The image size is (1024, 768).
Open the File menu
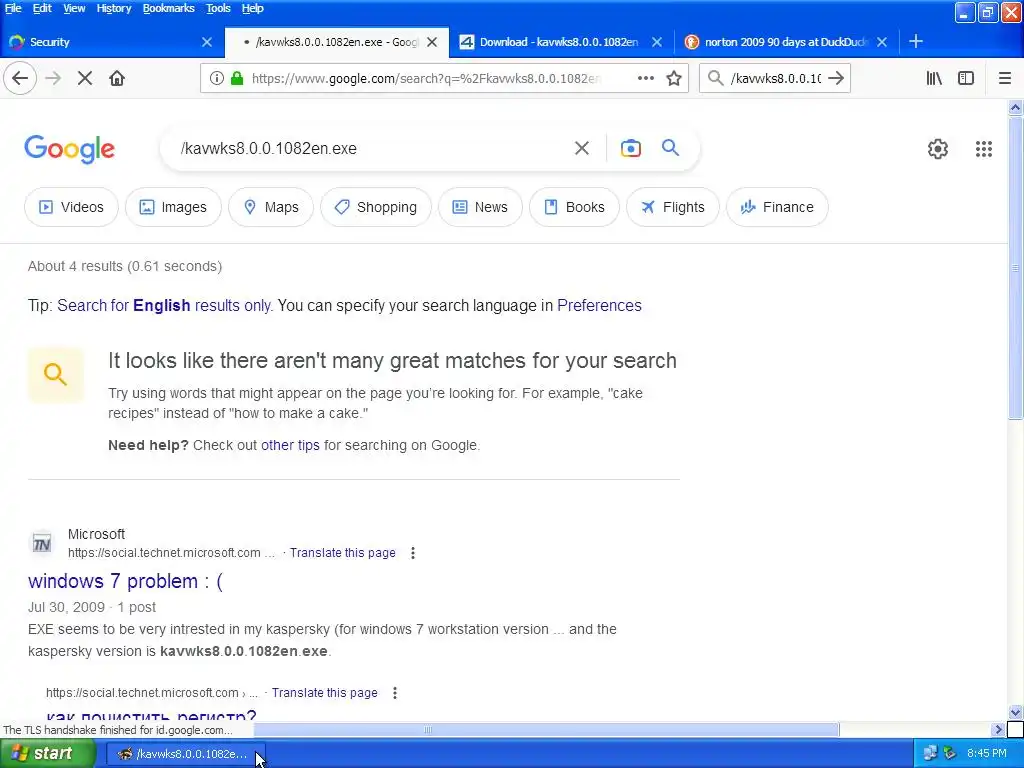13,8
